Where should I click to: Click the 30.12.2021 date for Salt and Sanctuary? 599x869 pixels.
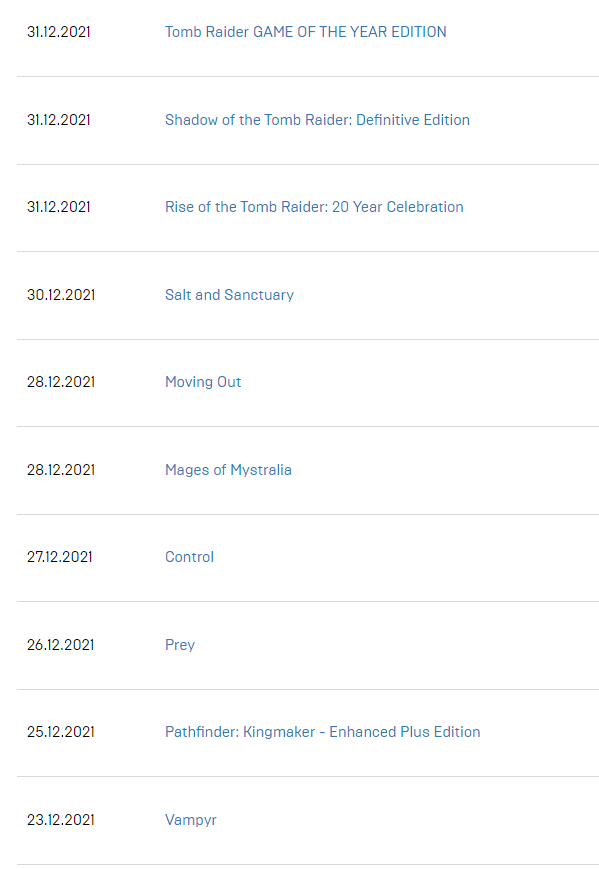coord(61,295)
